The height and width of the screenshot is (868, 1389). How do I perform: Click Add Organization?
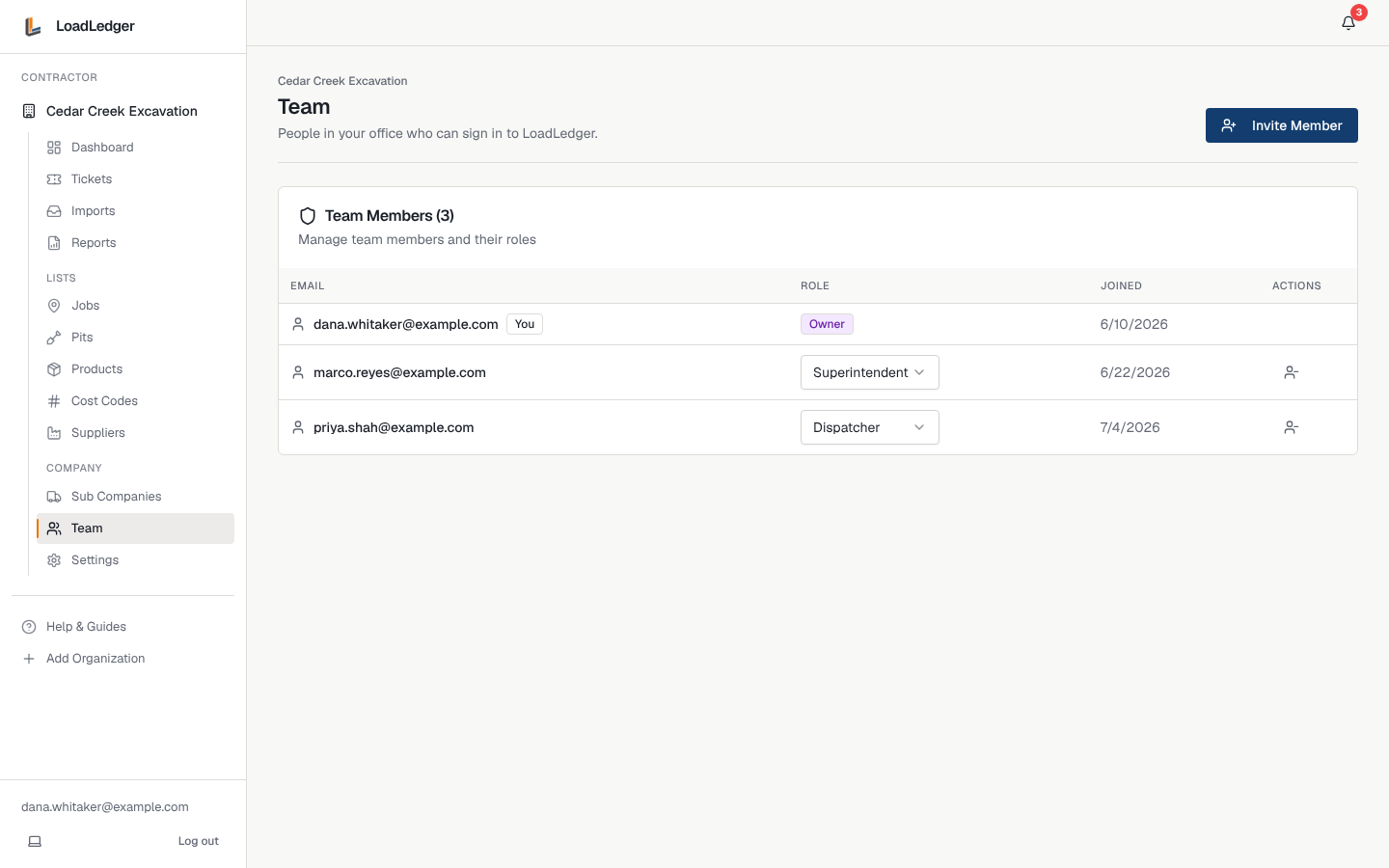(x=123, y=659)
